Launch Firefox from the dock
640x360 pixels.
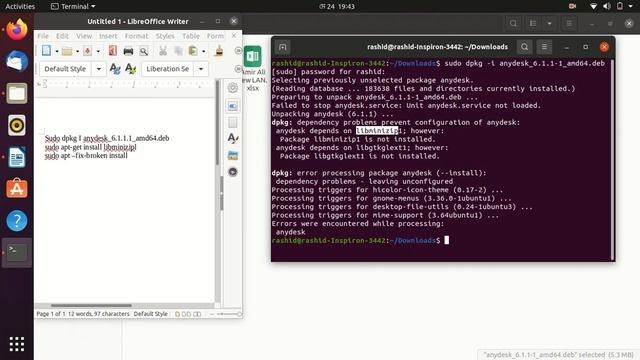(17, 29)
